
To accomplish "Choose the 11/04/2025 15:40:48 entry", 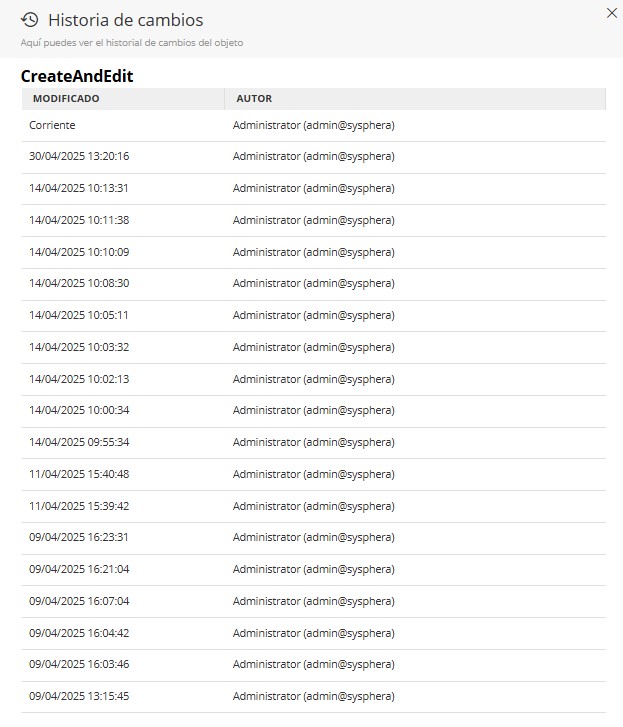I will pos(79,474).
